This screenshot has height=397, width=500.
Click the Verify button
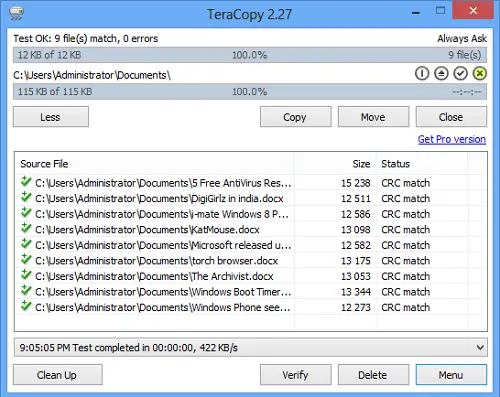296,375
